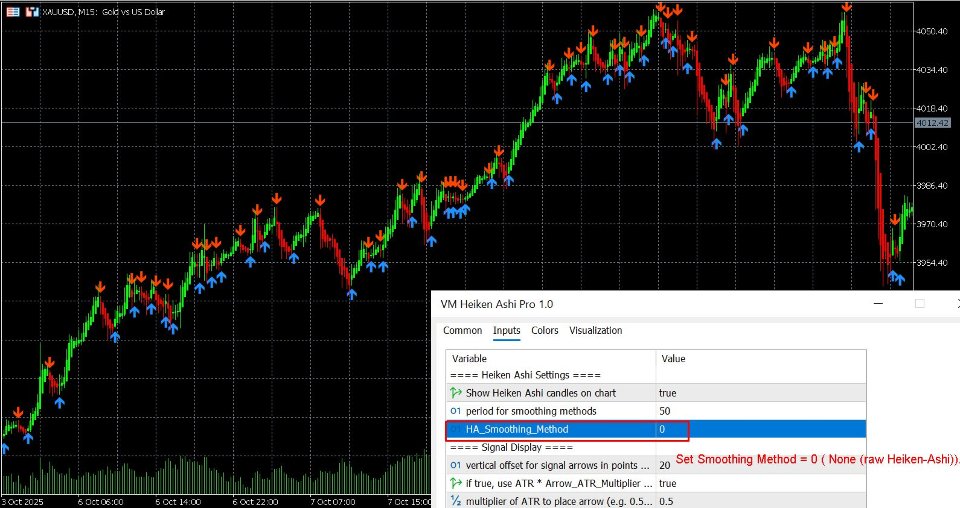Click the 01 icon on period for smoothing row

tap(456, 411)
